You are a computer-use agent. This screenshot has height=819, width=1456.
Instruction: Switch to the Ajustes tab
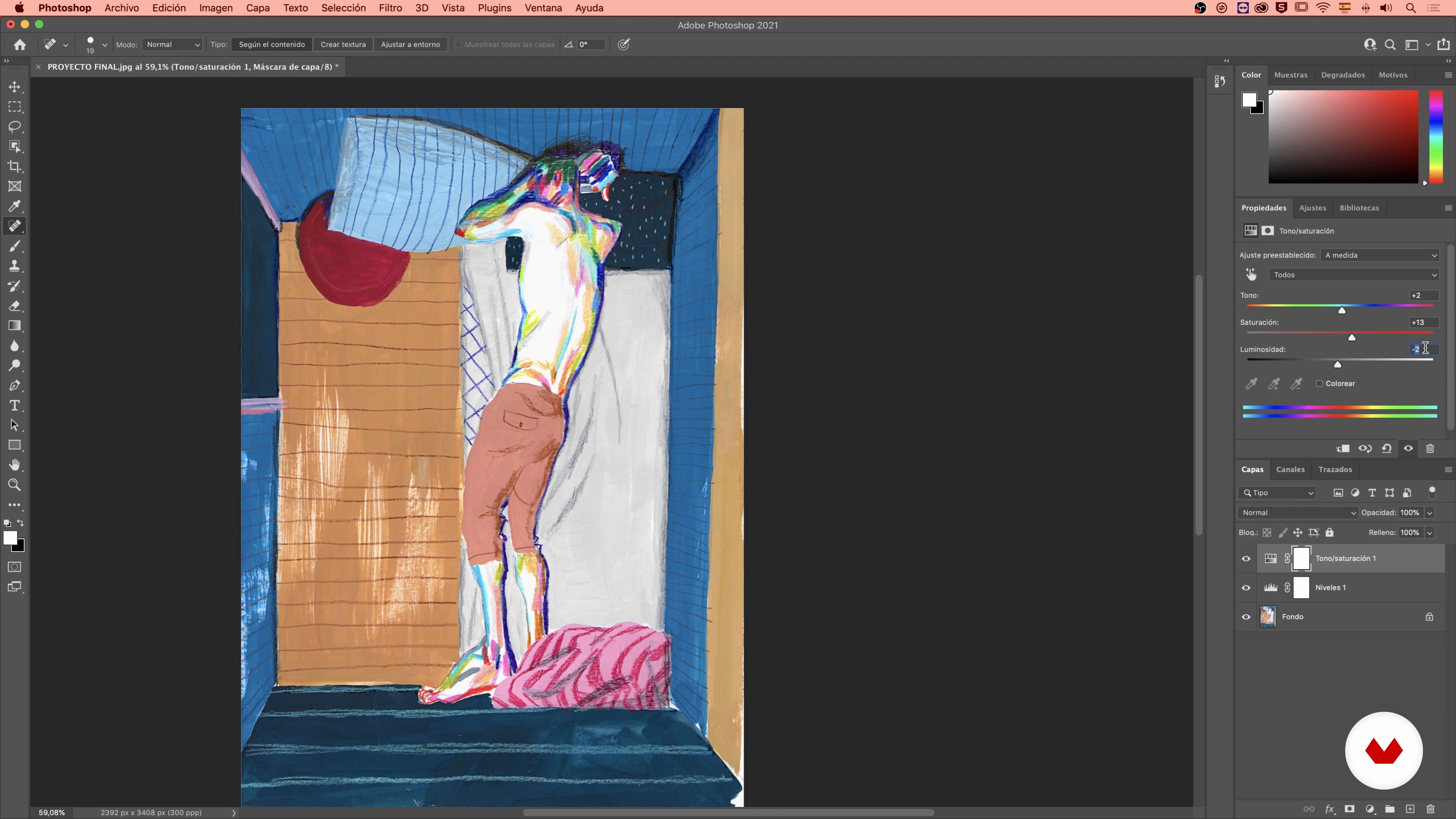(1312, 208)
